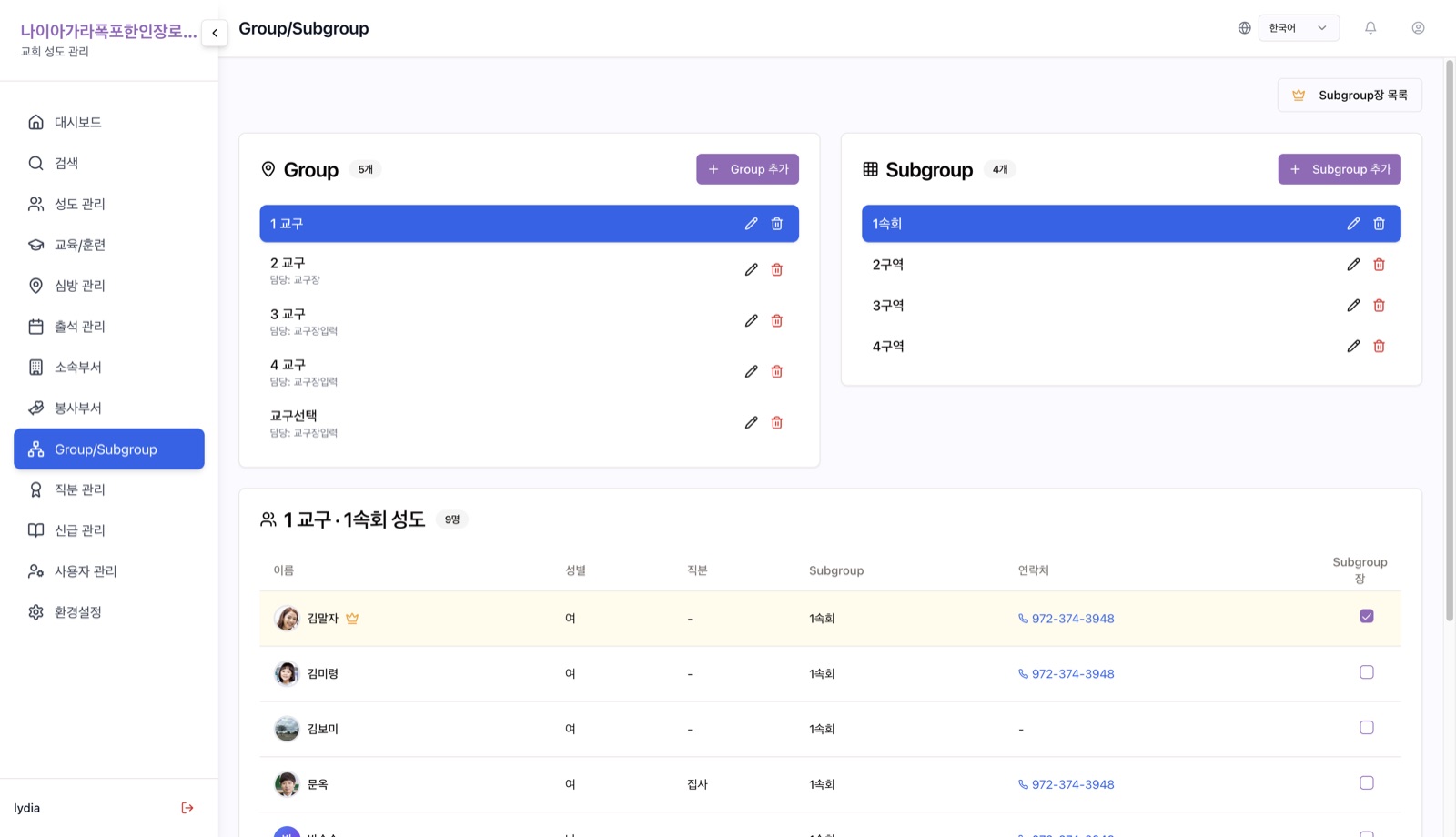The image size is (1456, 837).
Task: Delete the 1 교구 group
Action: pos(777,224)
